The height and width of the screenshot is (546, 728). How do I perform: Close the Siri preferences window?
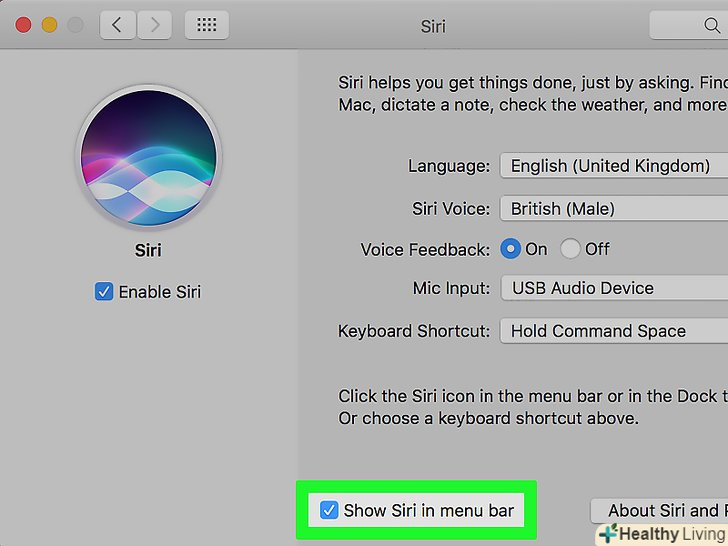tap(22, 25)
